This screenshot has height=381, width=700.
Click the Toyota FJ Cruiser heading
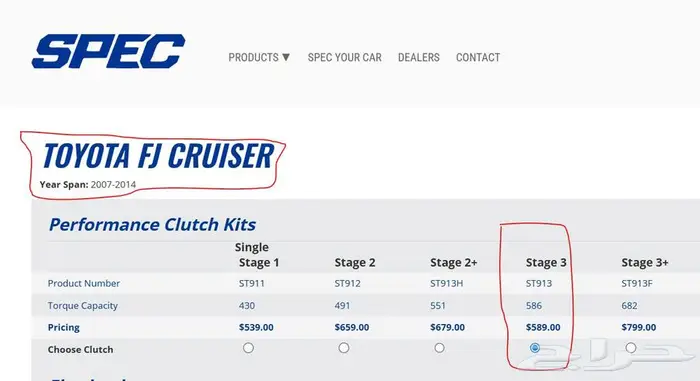(x=158, y=155)
